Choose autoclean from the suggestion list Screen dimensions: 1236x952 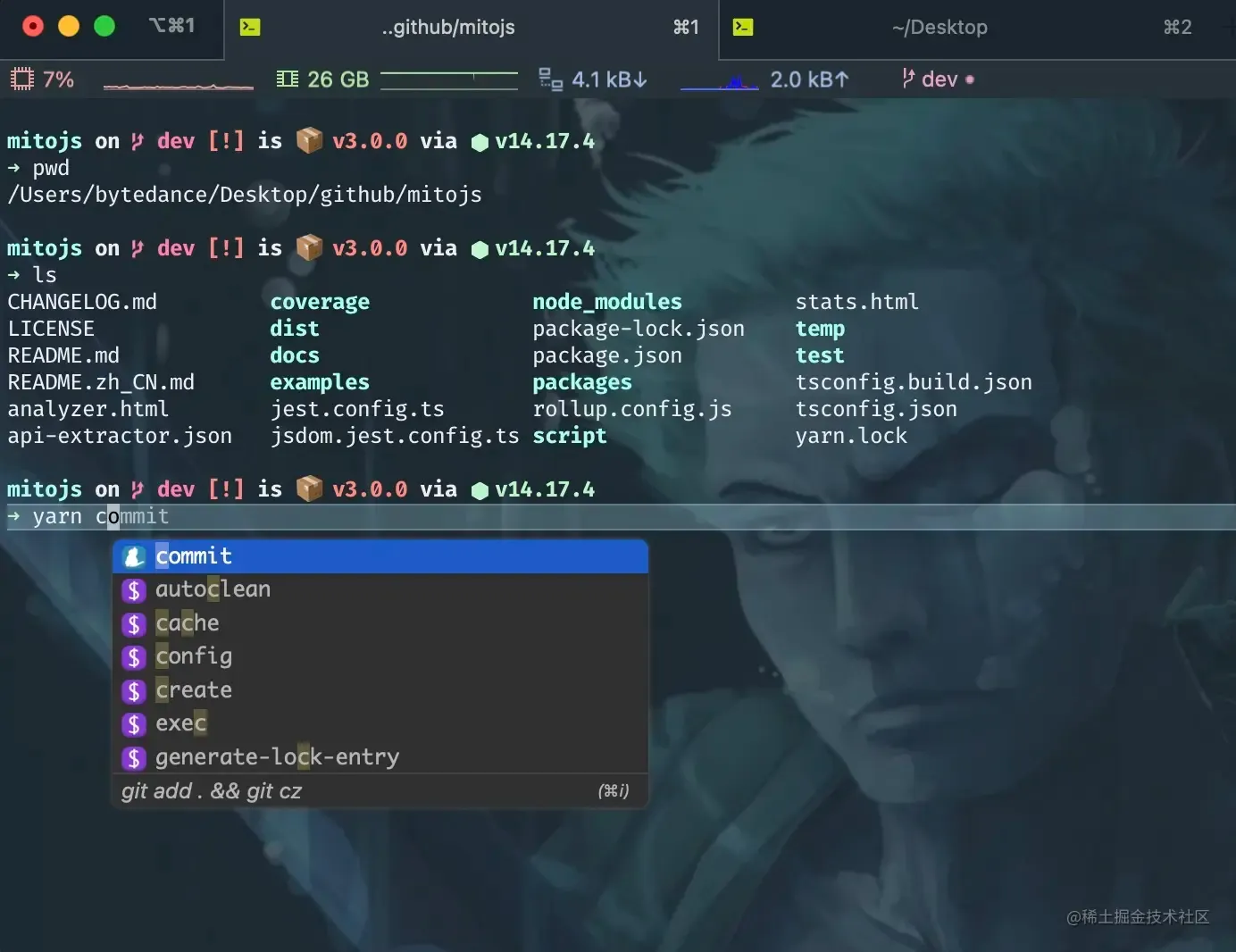point(213,589)
